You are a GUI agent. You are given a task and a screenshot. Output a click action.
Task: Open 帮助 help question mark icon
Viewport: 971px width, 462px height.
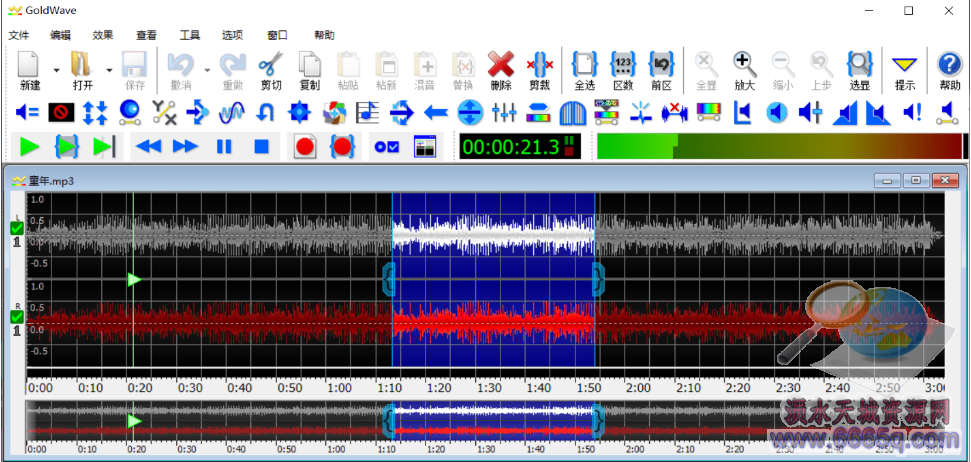point(949,64)
